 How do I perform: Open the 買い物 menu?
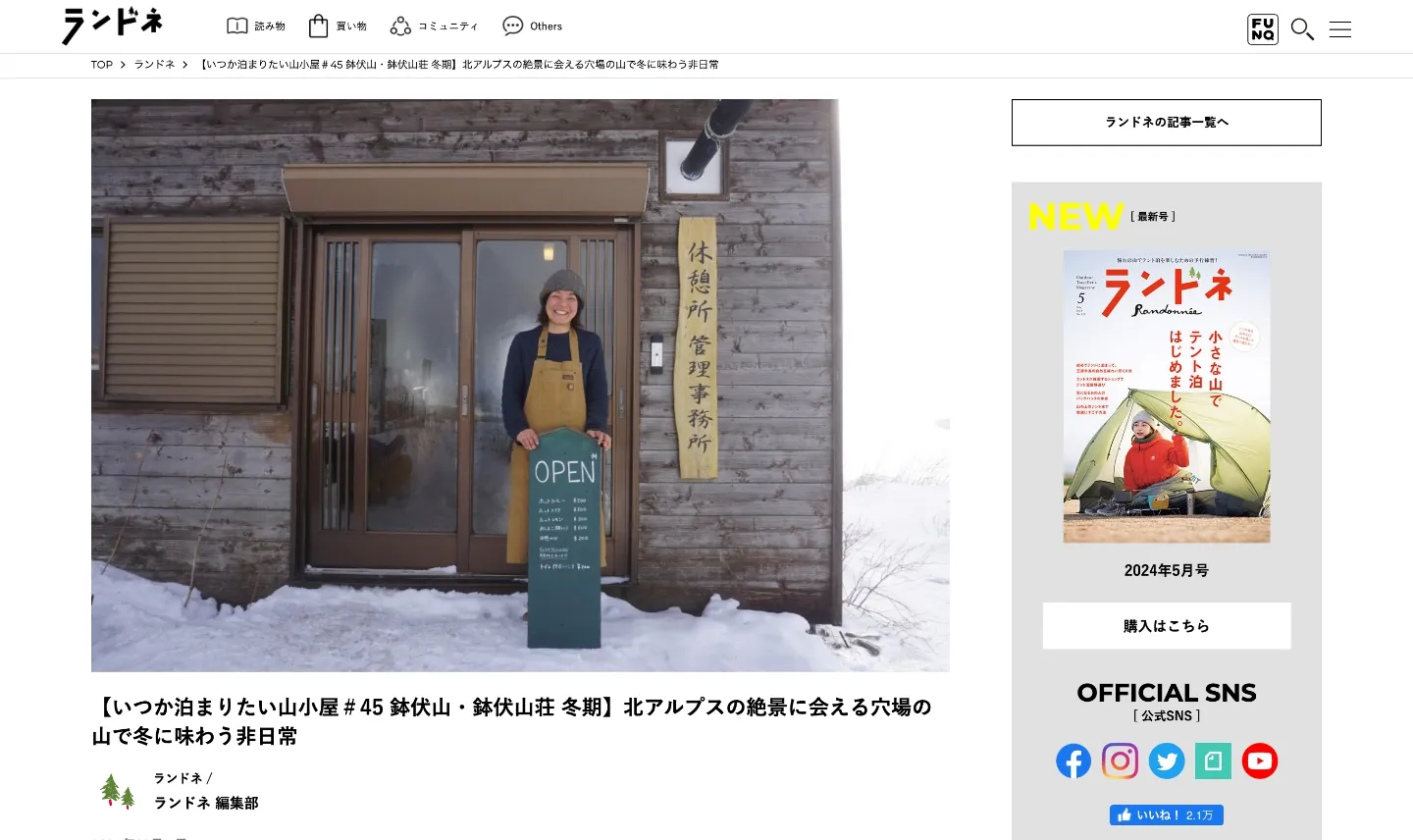[338, 26]
